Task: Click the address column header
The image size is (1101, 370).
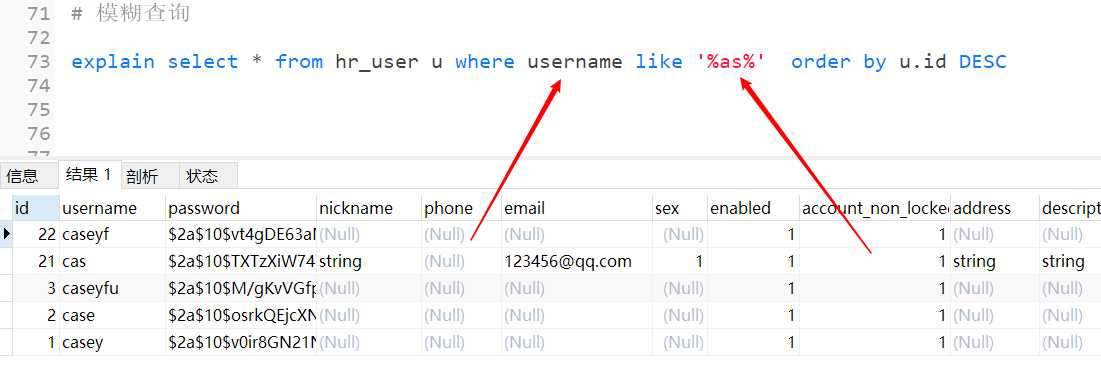Action: 994,209
